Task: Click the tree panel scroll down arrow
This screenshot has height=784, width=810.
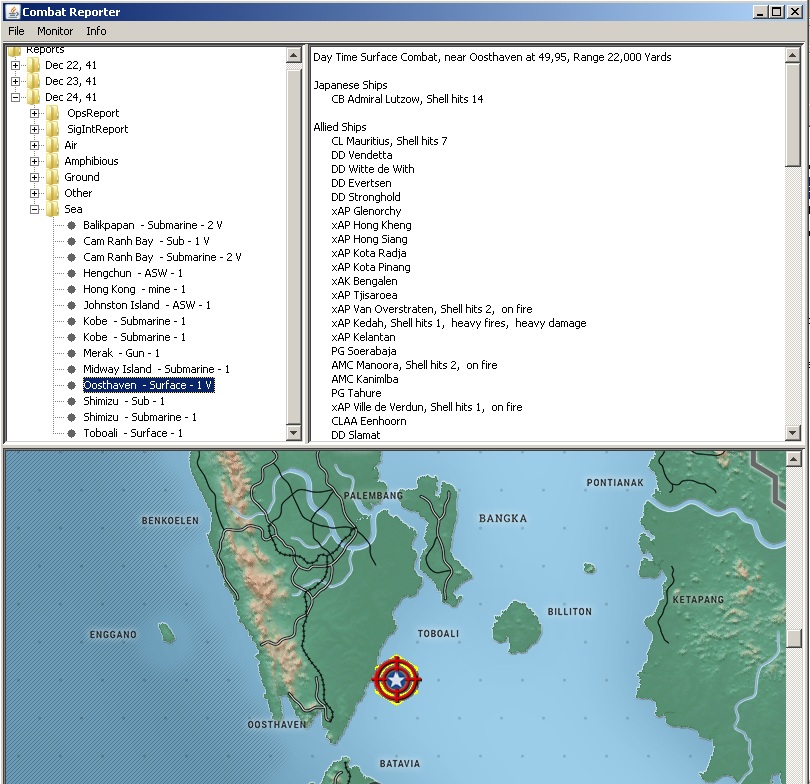Action: tap(294, 433)
